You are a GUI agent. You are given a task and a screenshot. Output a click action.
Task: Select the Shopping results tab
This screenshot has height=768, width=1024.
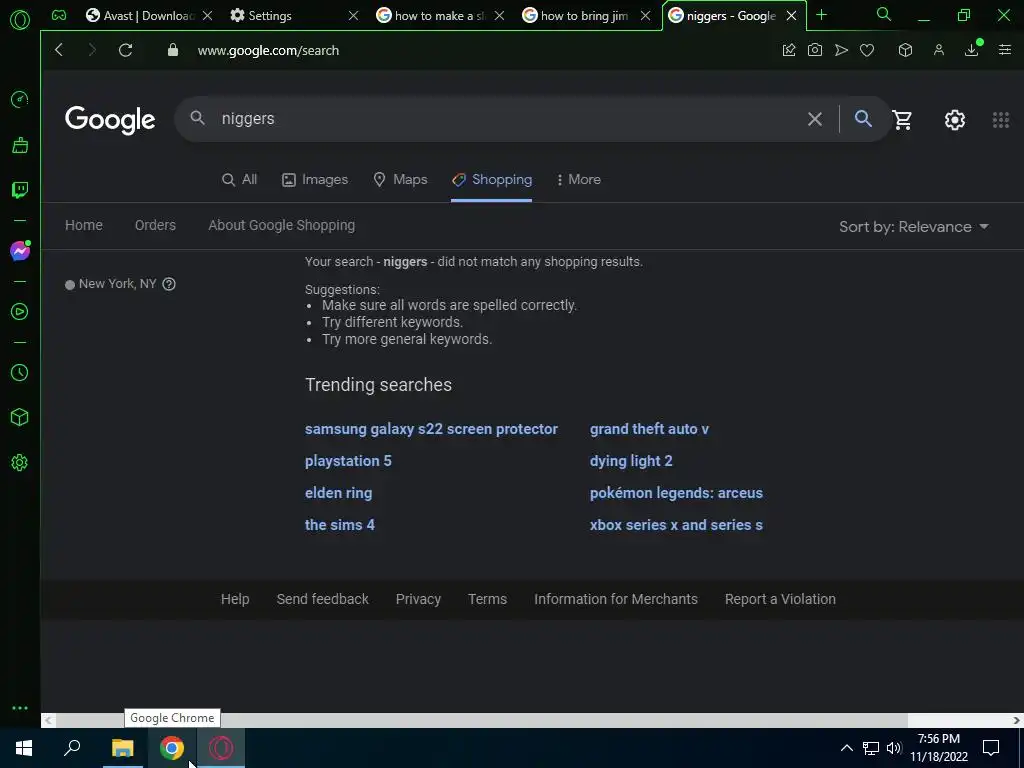click(492, 180)
